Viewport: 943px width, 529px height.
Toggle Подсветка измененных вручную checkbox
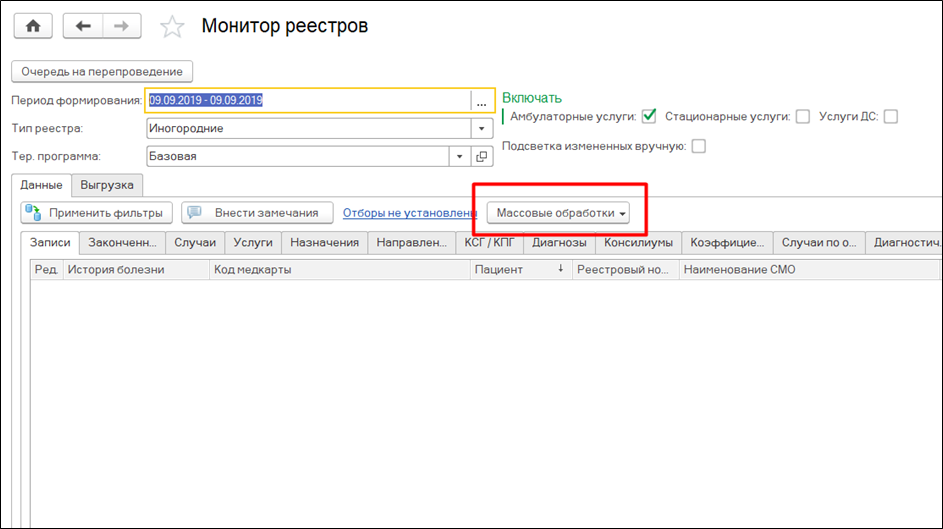699,147
